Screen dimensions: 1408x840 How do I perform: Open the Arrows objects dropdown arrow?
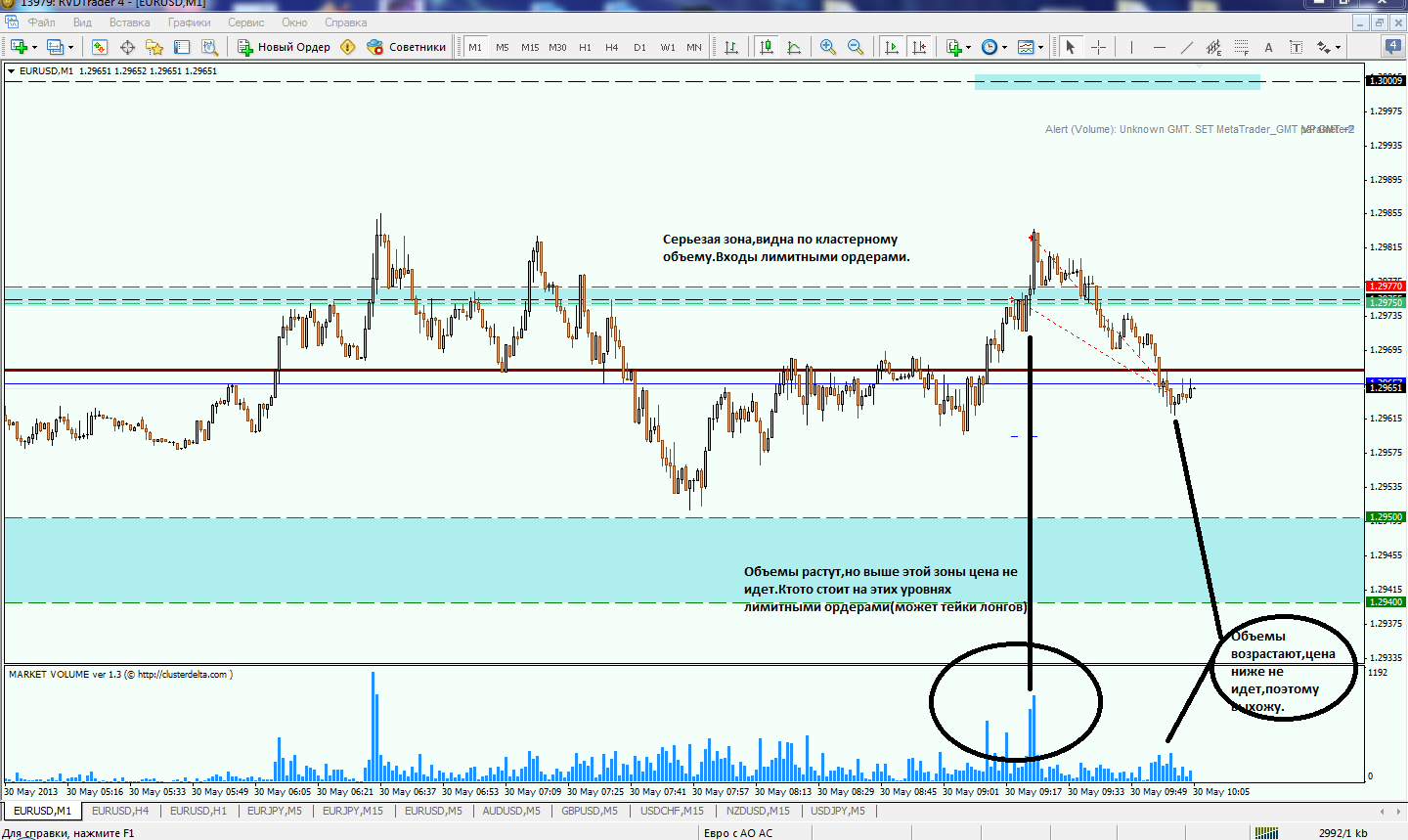click(1339, 47)
